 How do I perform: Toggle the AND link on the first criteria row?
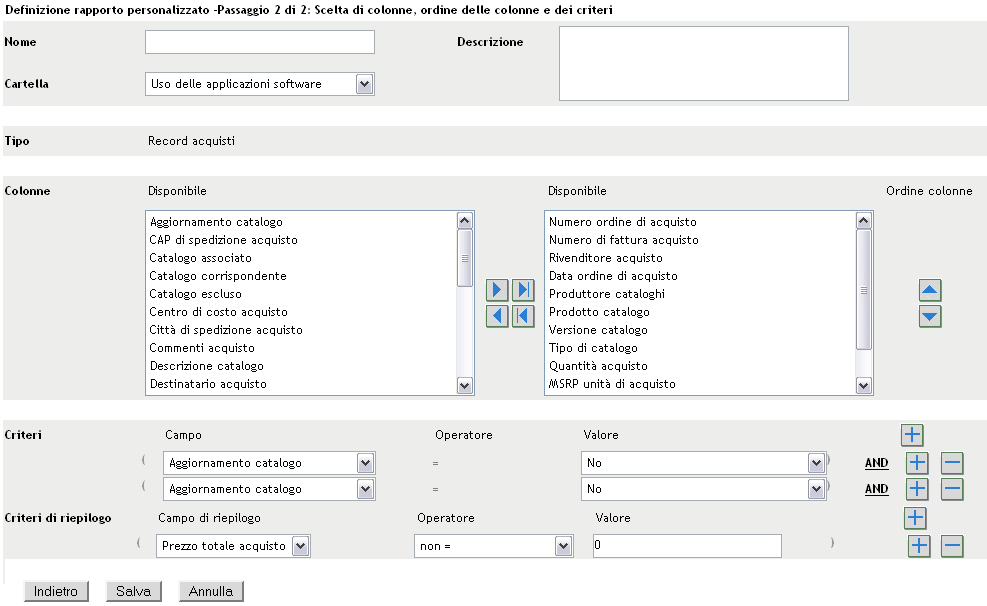coord(876,463)
